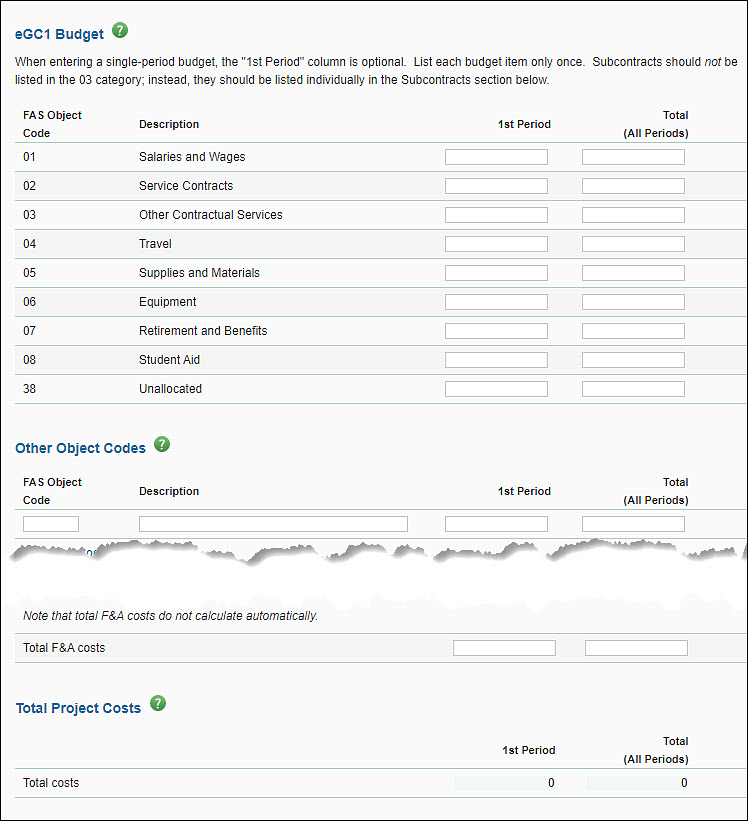Click Equipment 1st Period field
748x821 pixels.
(496, 302)
